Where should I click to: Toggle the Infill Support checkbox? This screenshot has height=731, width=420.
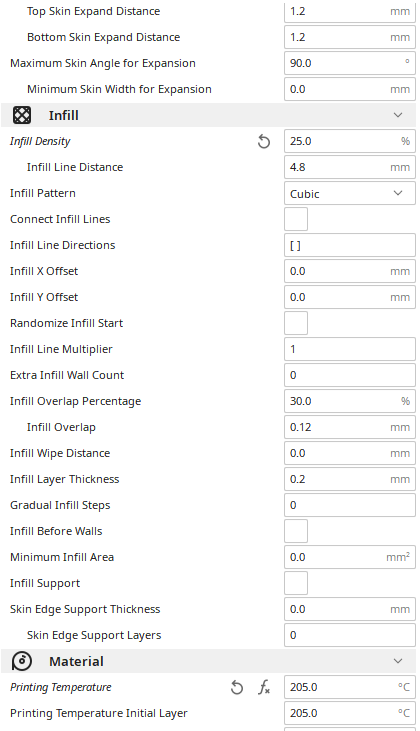tap(296, 583)
